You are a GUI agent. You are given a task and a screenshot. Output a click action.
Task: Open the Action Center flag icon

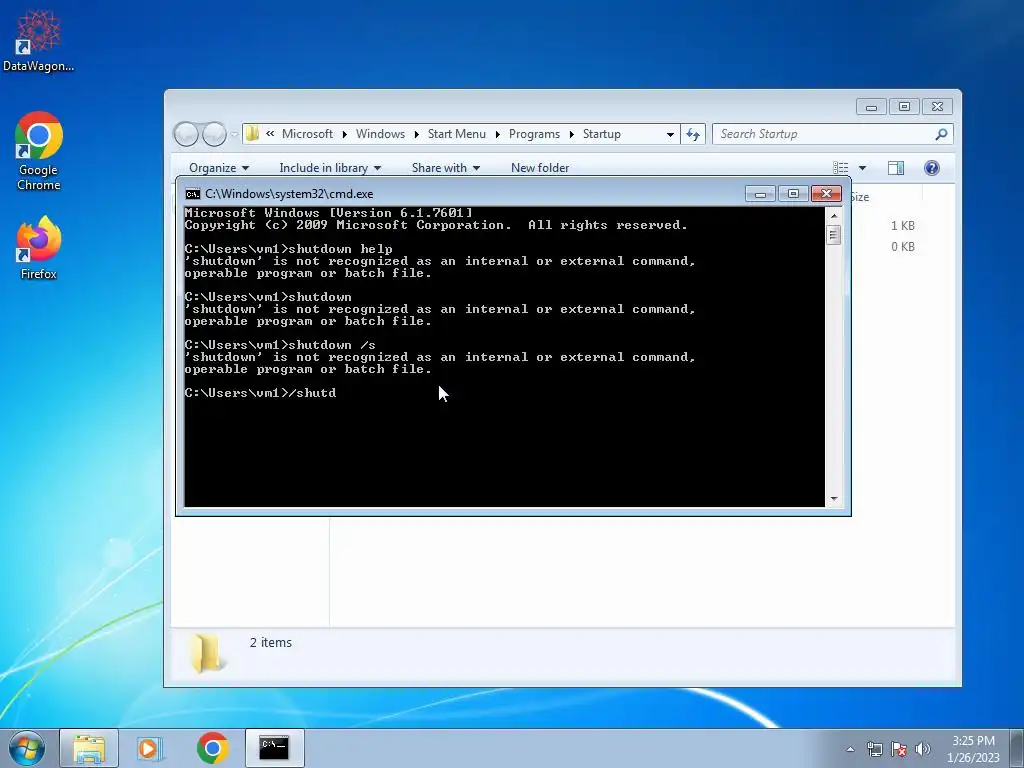click(899, 749)
